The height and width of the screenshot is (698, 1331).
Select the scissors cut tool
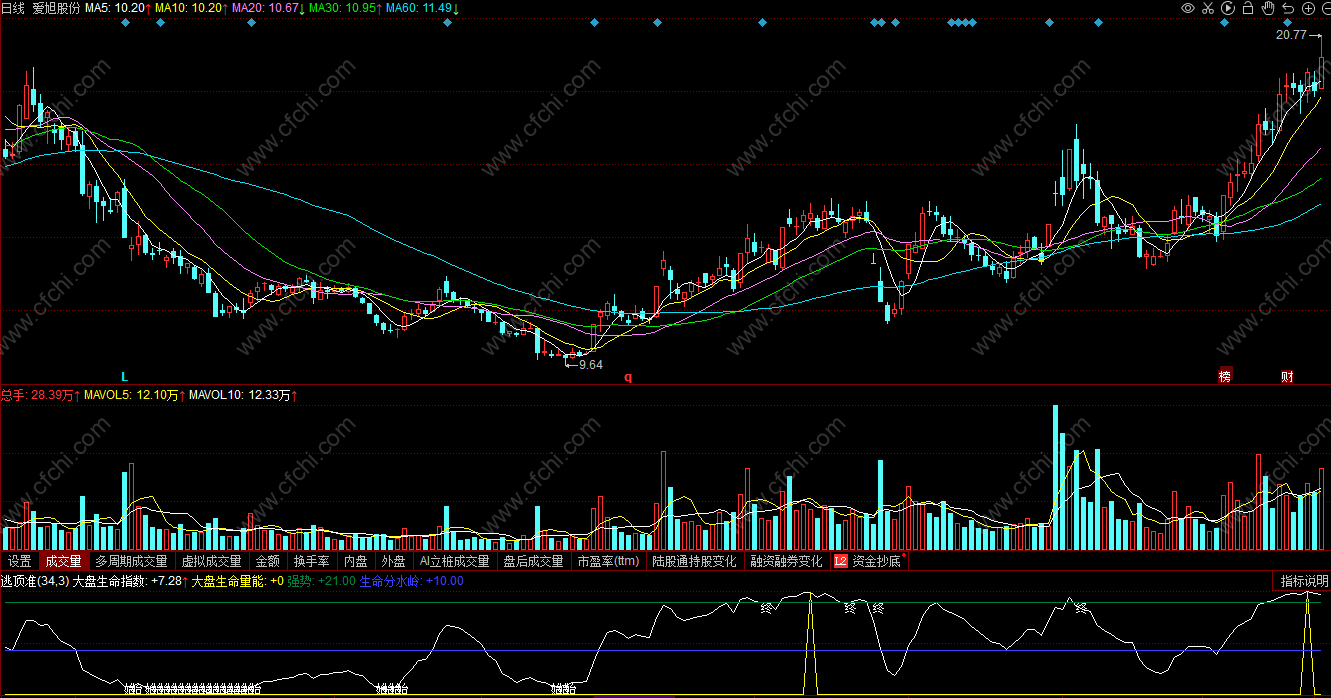[x=1208, y=8]
